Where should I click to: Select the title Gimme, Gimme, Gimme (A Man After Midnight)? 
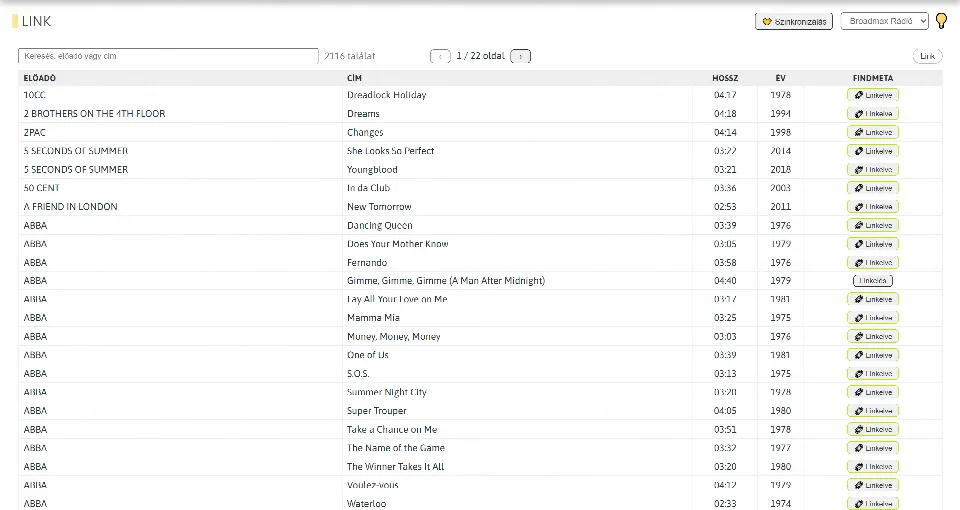[x=446, y=280]
